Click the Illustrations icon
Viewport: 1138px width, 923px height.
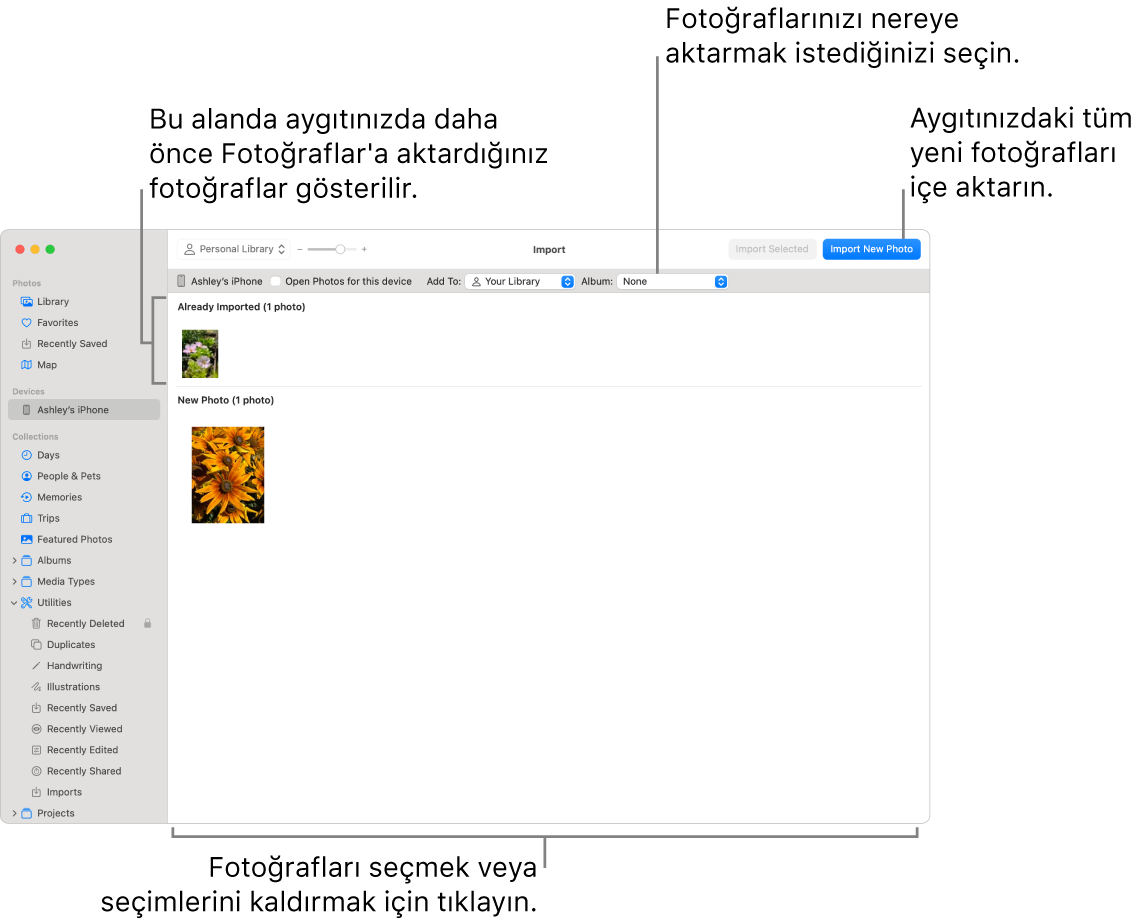tap(36, 687)
